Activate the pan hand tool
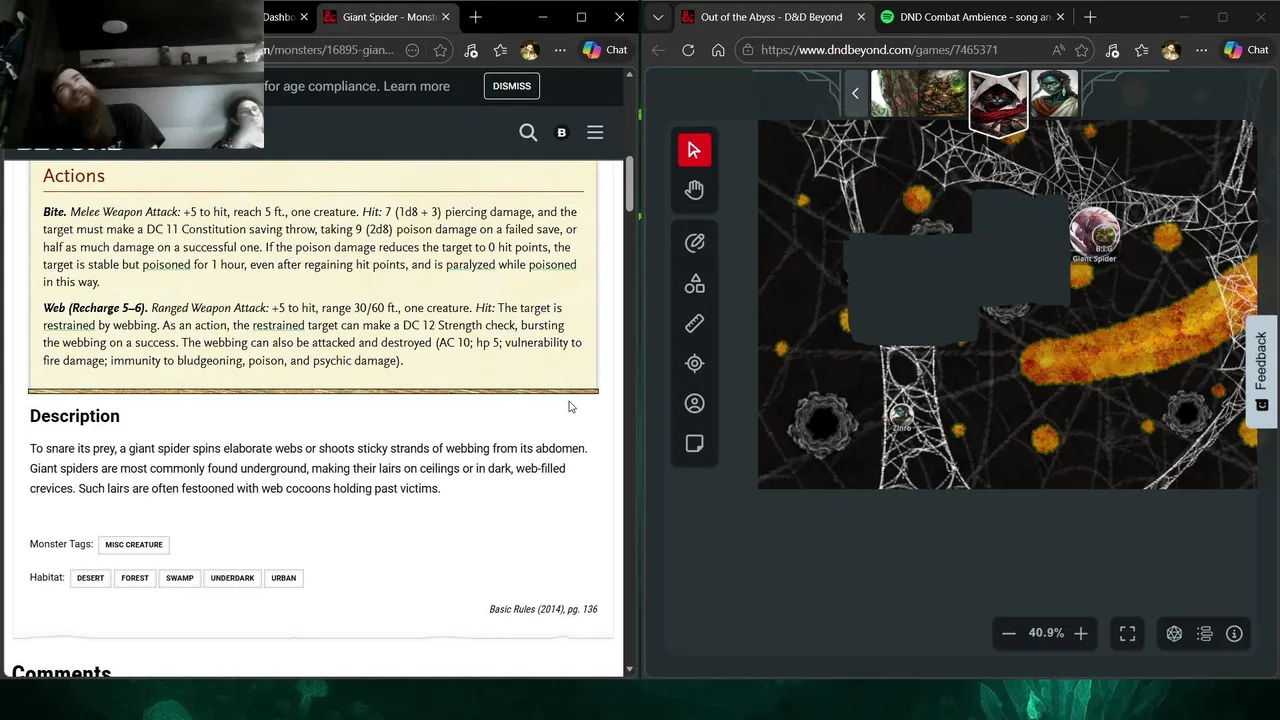This screenshot has height=720, width=1280. pyautogui.click(x=694, y=190)
